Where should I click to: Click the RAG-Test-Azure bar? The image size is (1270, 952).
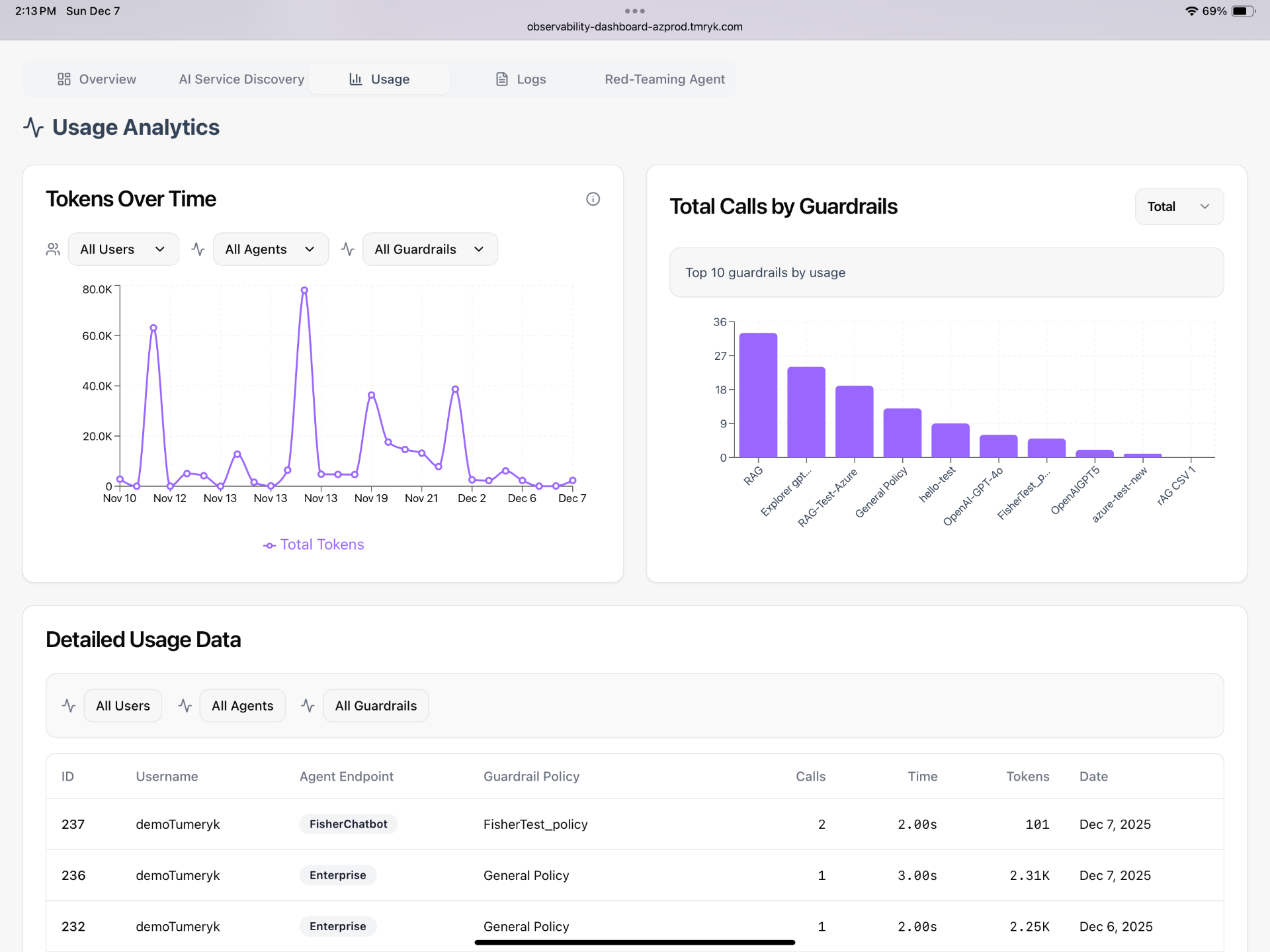click(854, 421)
